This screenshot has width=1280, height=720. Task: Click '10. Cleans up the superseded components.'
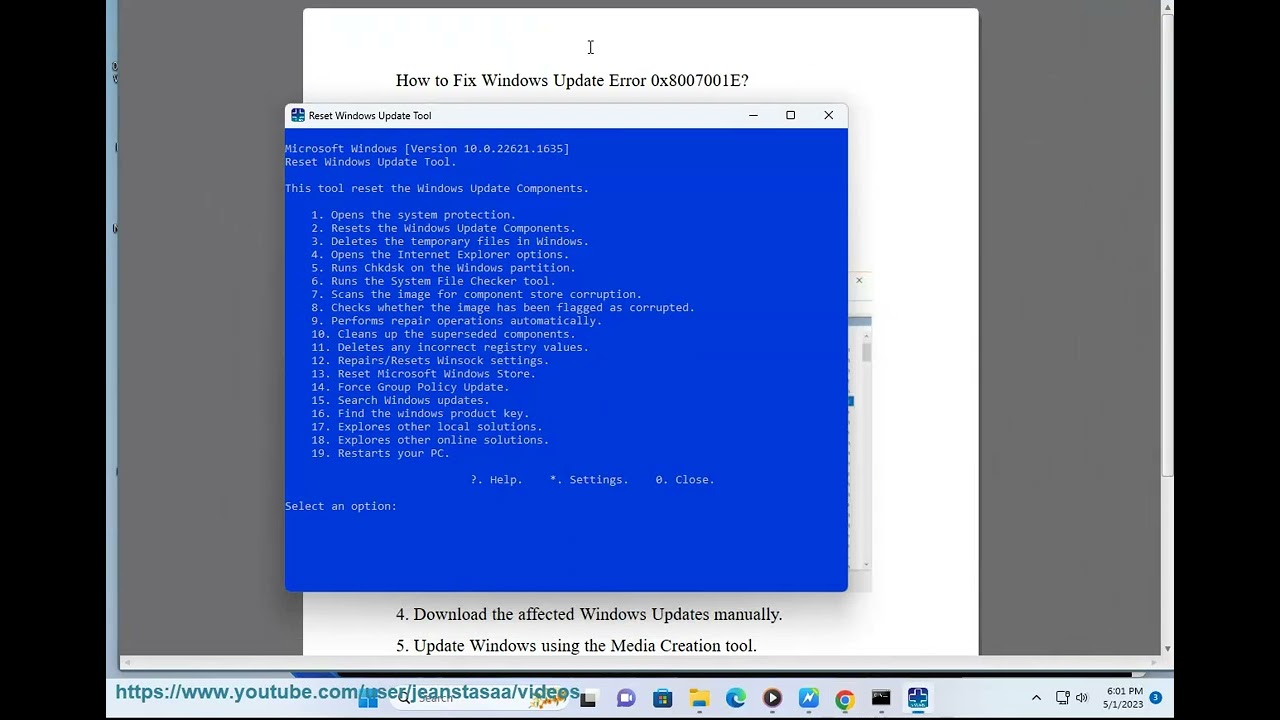(x=443, y=334)
